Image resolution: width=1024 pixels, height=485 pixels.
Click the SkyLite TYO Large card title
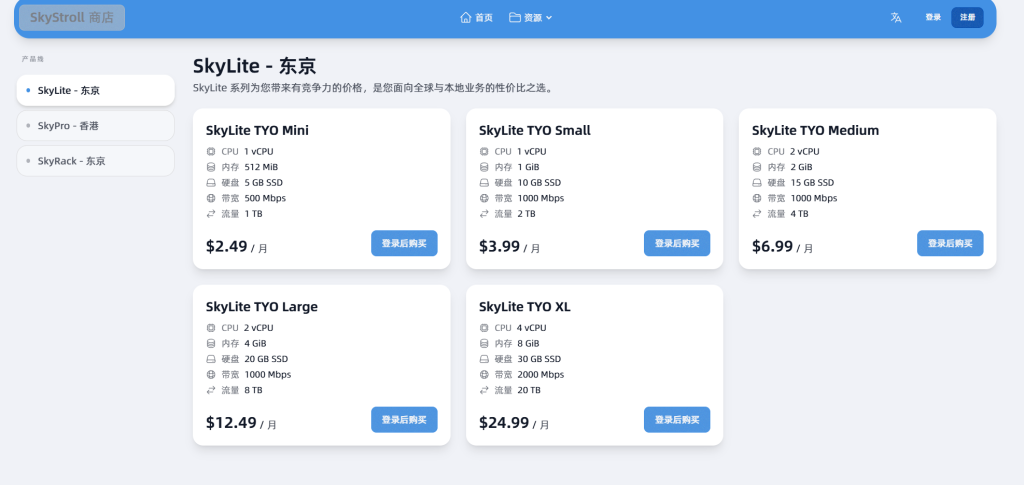pyautogui.click(x=262, y=307)
